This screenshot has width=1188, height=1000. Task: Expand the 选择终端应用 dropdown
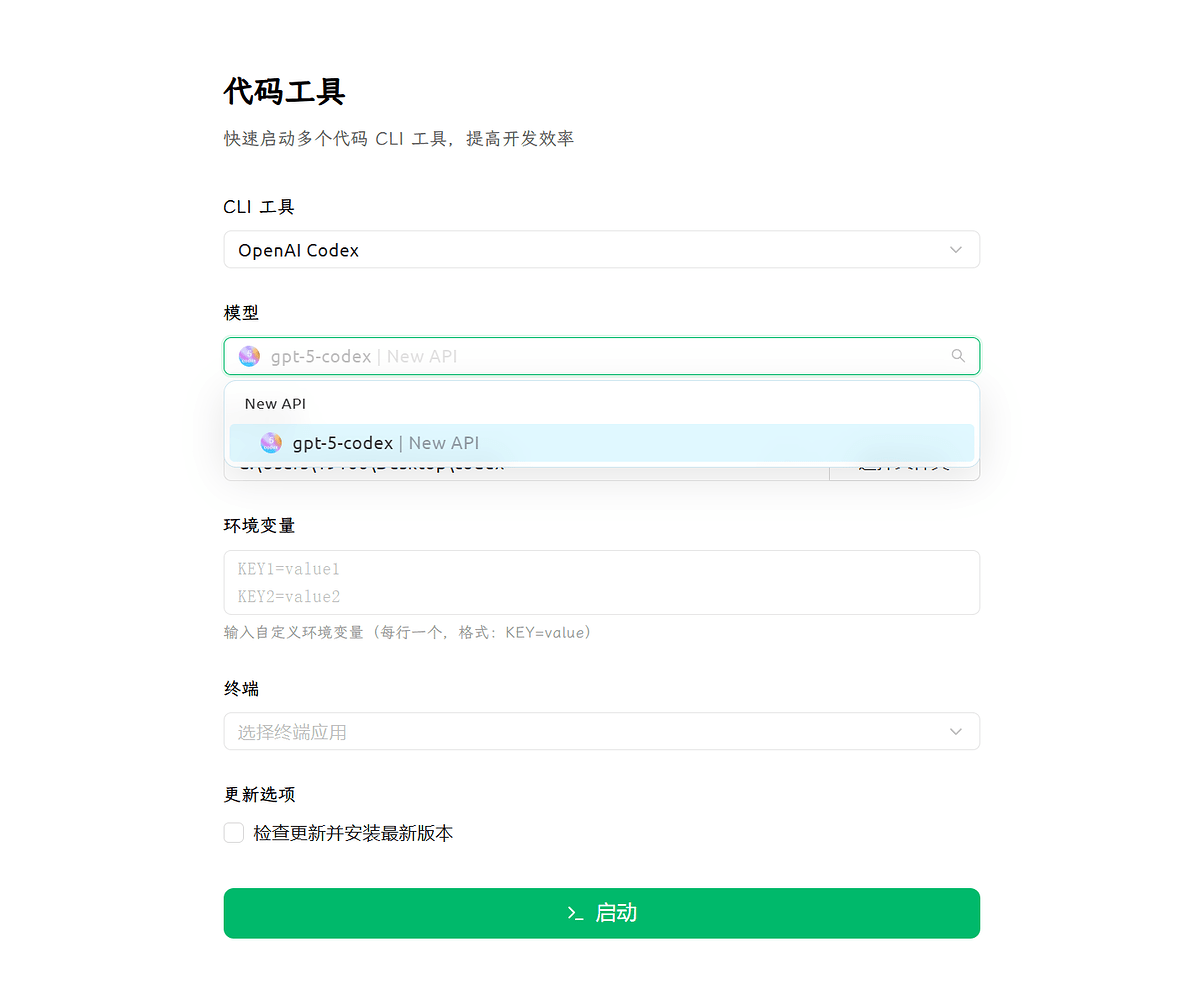coord(602,731)
